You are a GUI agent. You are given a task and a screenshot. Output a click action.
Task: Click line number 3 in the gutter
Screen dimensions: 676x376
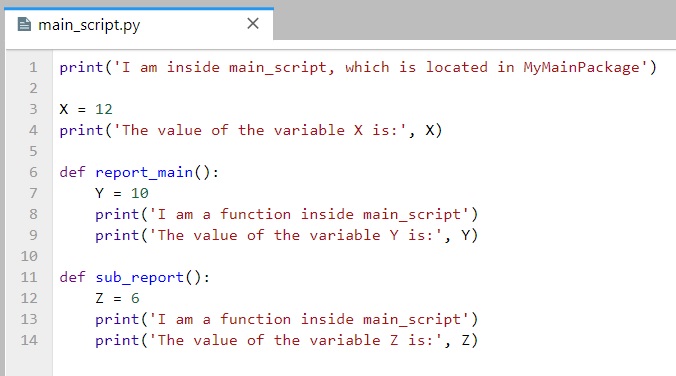point(33,109)
